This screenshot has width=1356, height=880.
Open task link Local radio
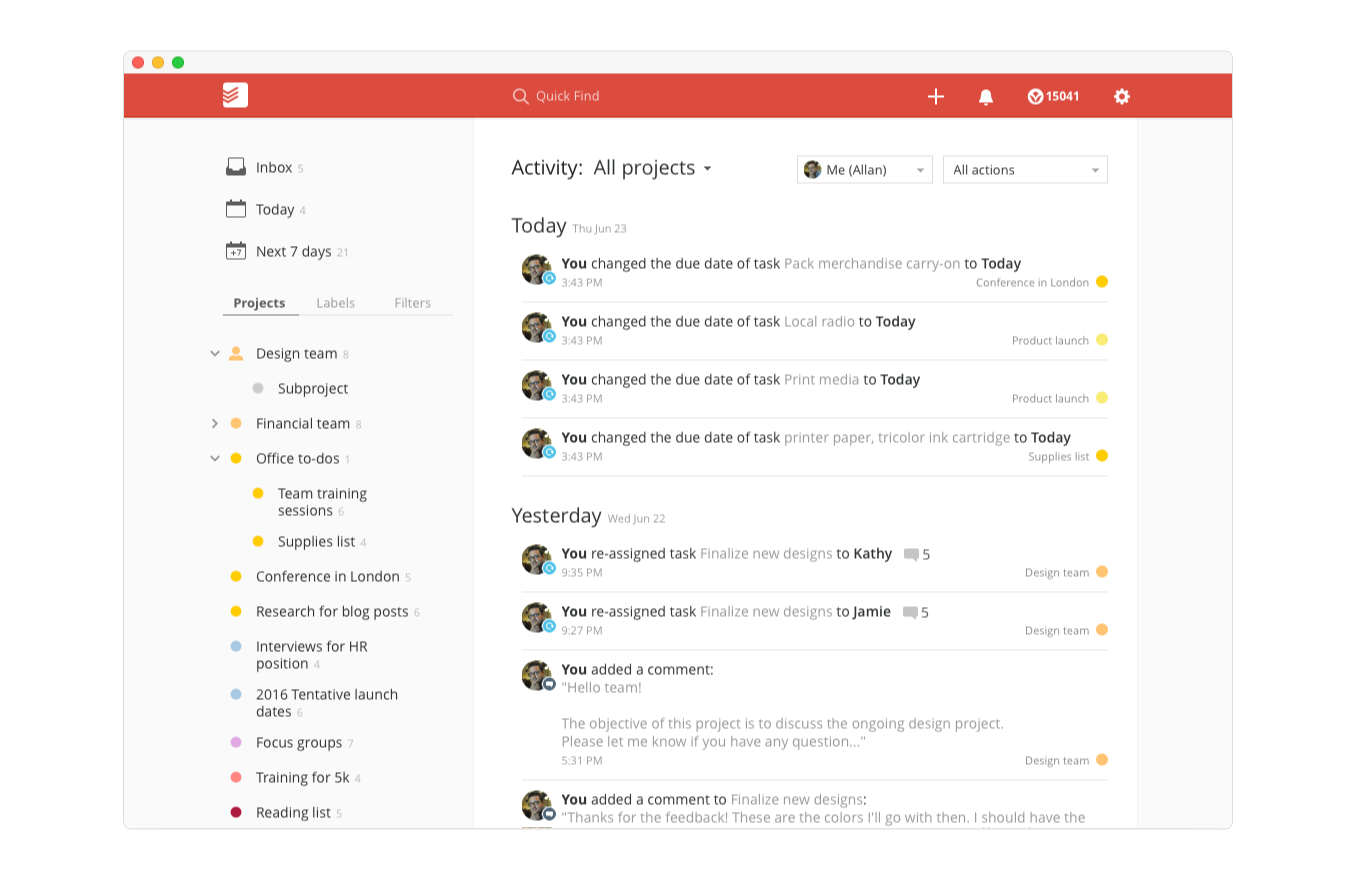819,322
